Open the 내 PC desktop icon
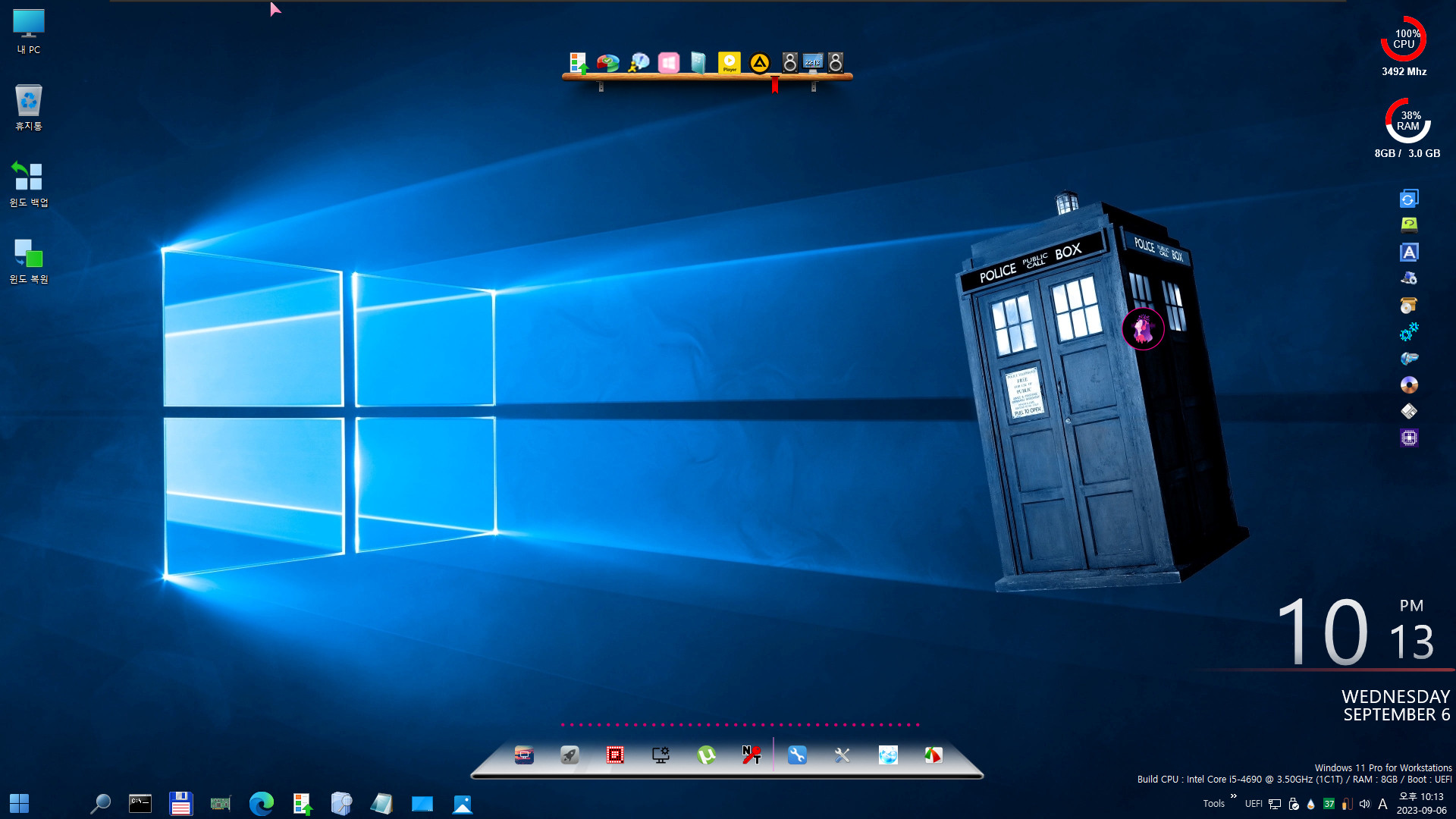Screen dimensions: 1456x819 coord(29,31)
